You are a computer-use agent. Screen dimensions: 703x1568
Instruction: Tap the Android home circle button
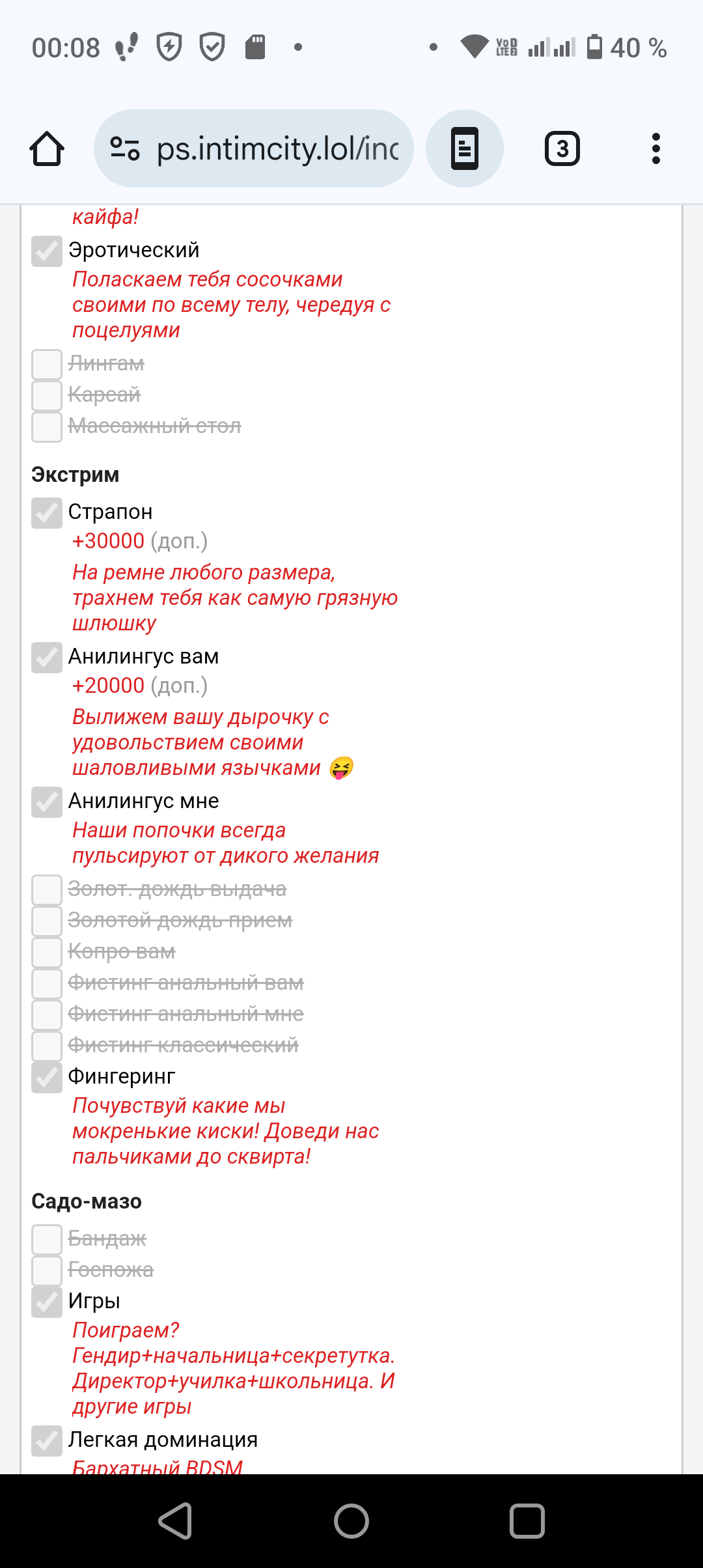pos(351,1521)
